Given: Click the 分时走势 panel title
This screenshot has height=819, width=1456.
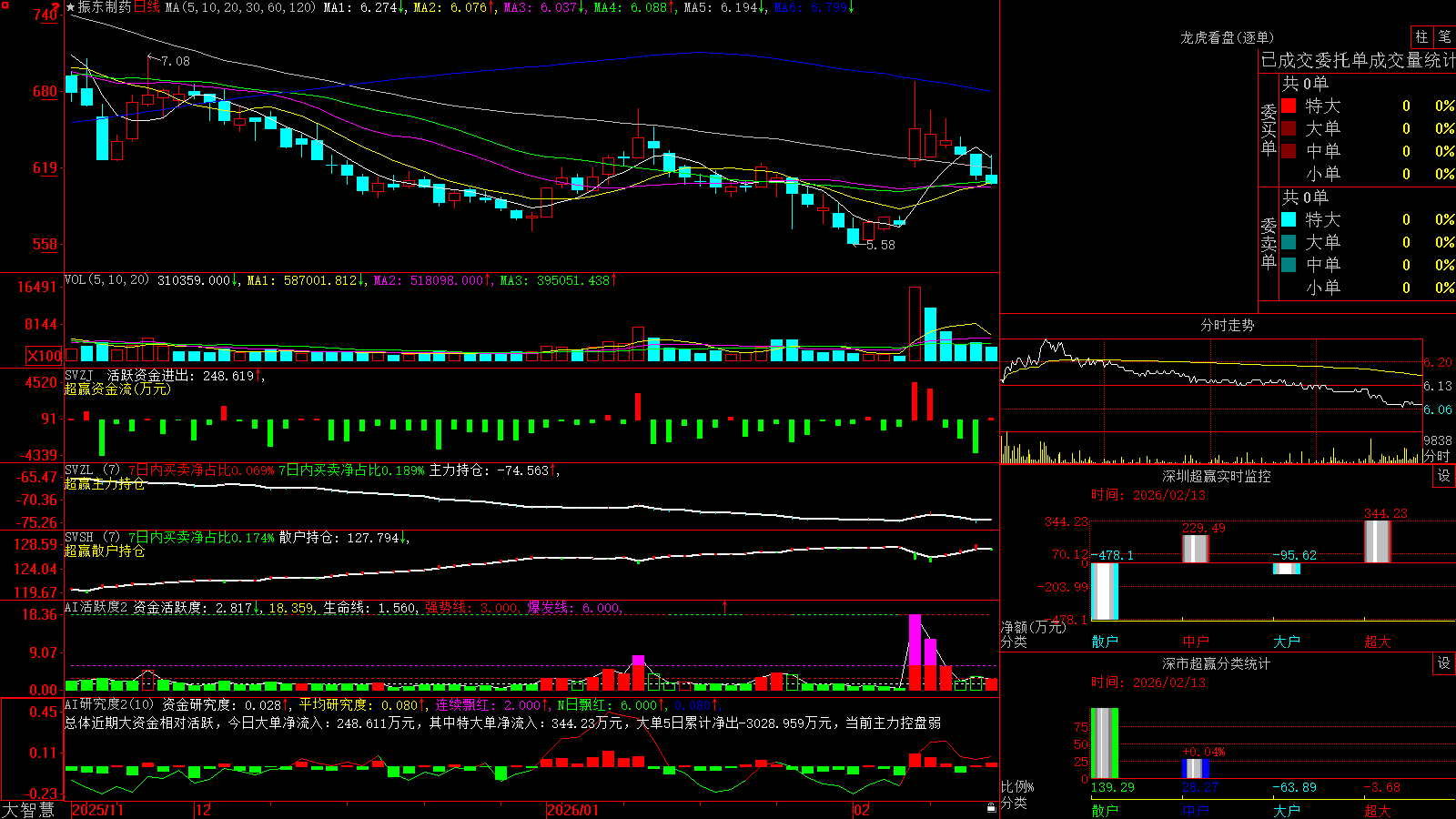Looking at the screenshot, I should pyautogui.click(x=1227, y=325).
